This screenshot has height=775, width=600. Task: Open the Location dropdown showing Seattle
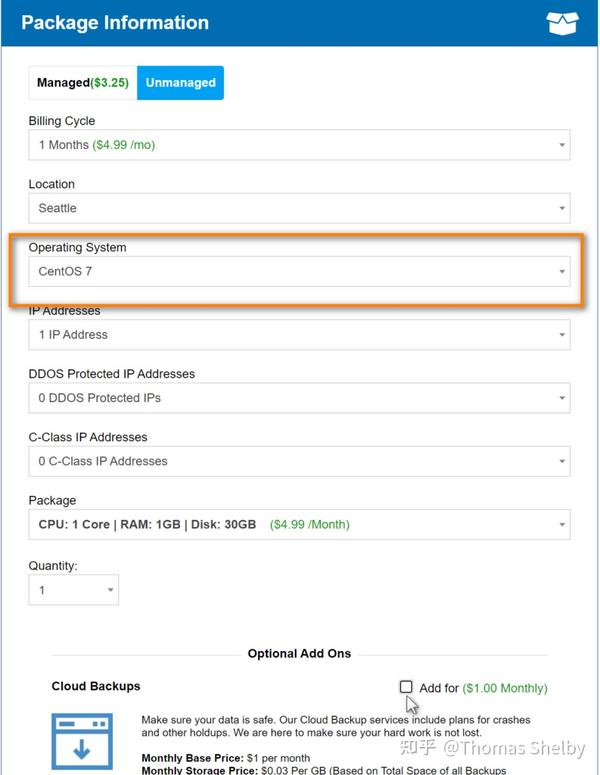[299, 208]
